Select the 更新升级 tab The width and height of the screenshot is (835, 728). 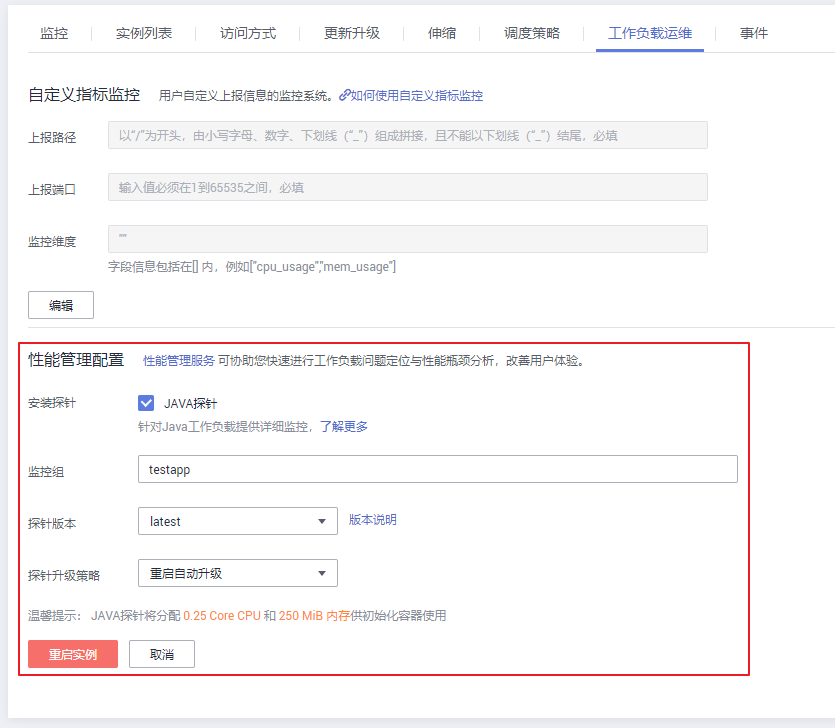(x=352, y=33)
